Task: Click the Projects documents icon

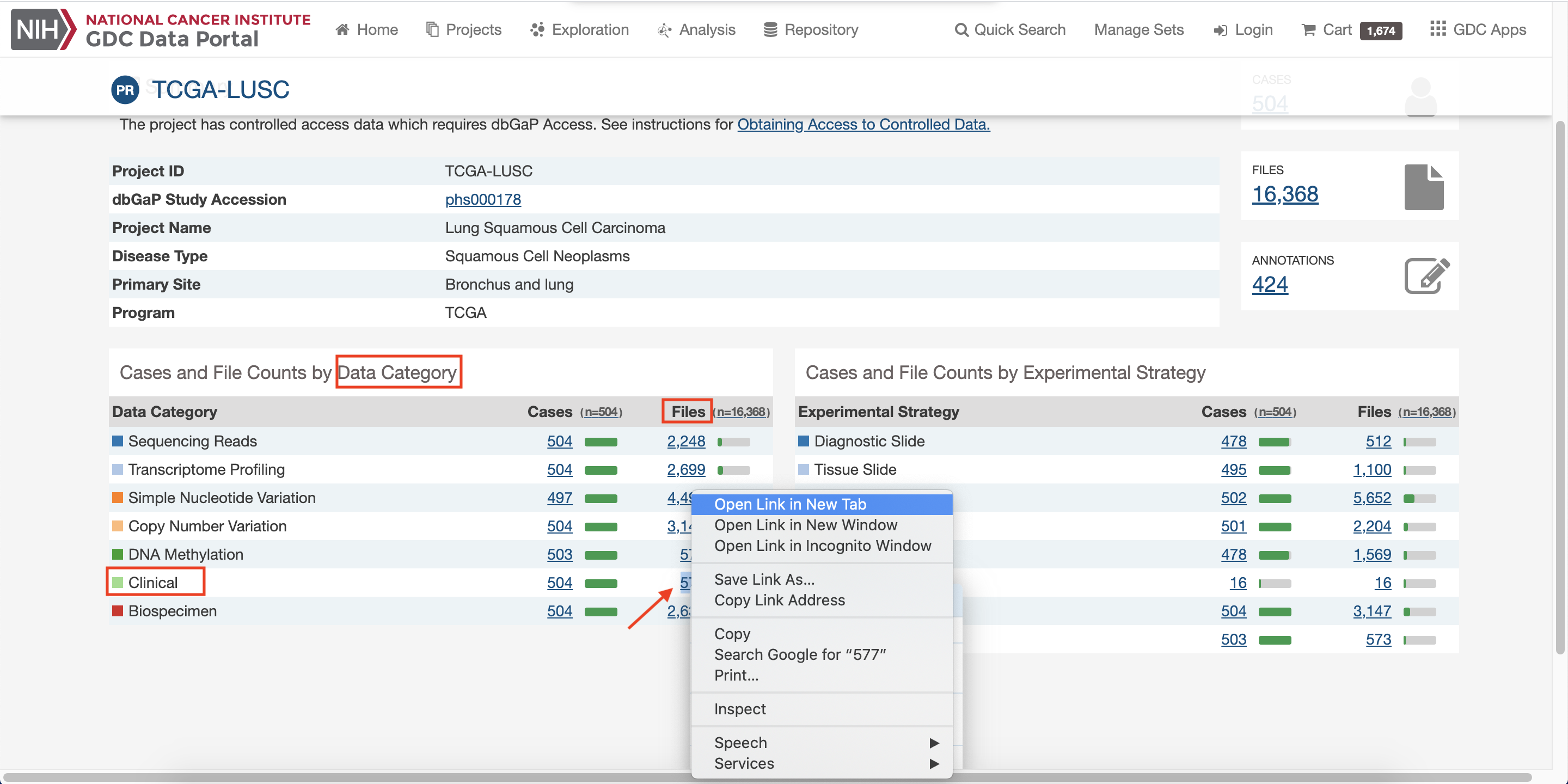Action: [432, 30]
